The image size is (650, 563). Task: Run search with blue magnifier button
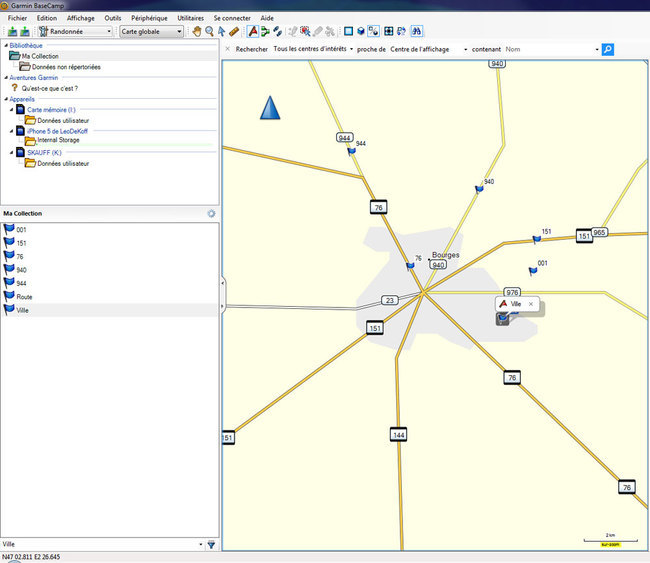click(x=608, y=49)
